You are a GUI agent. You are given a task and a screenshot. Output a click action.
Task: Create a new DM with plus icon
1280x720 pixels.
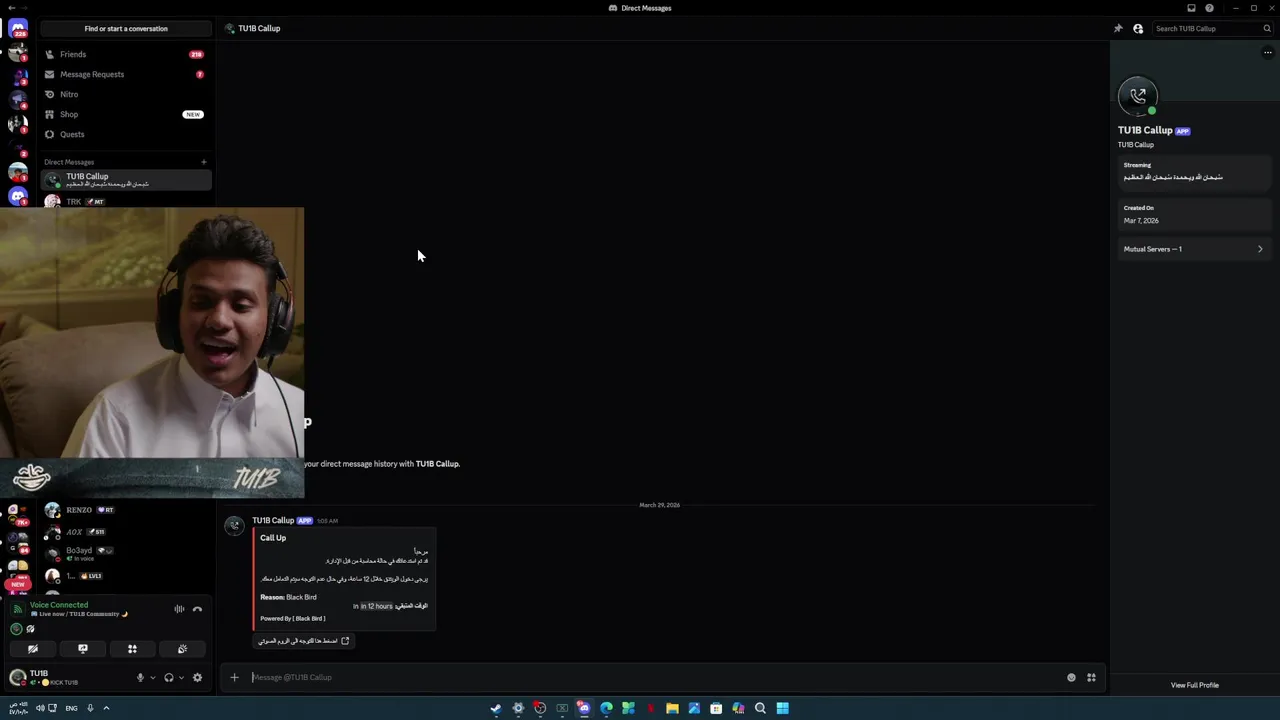[203, 162]
